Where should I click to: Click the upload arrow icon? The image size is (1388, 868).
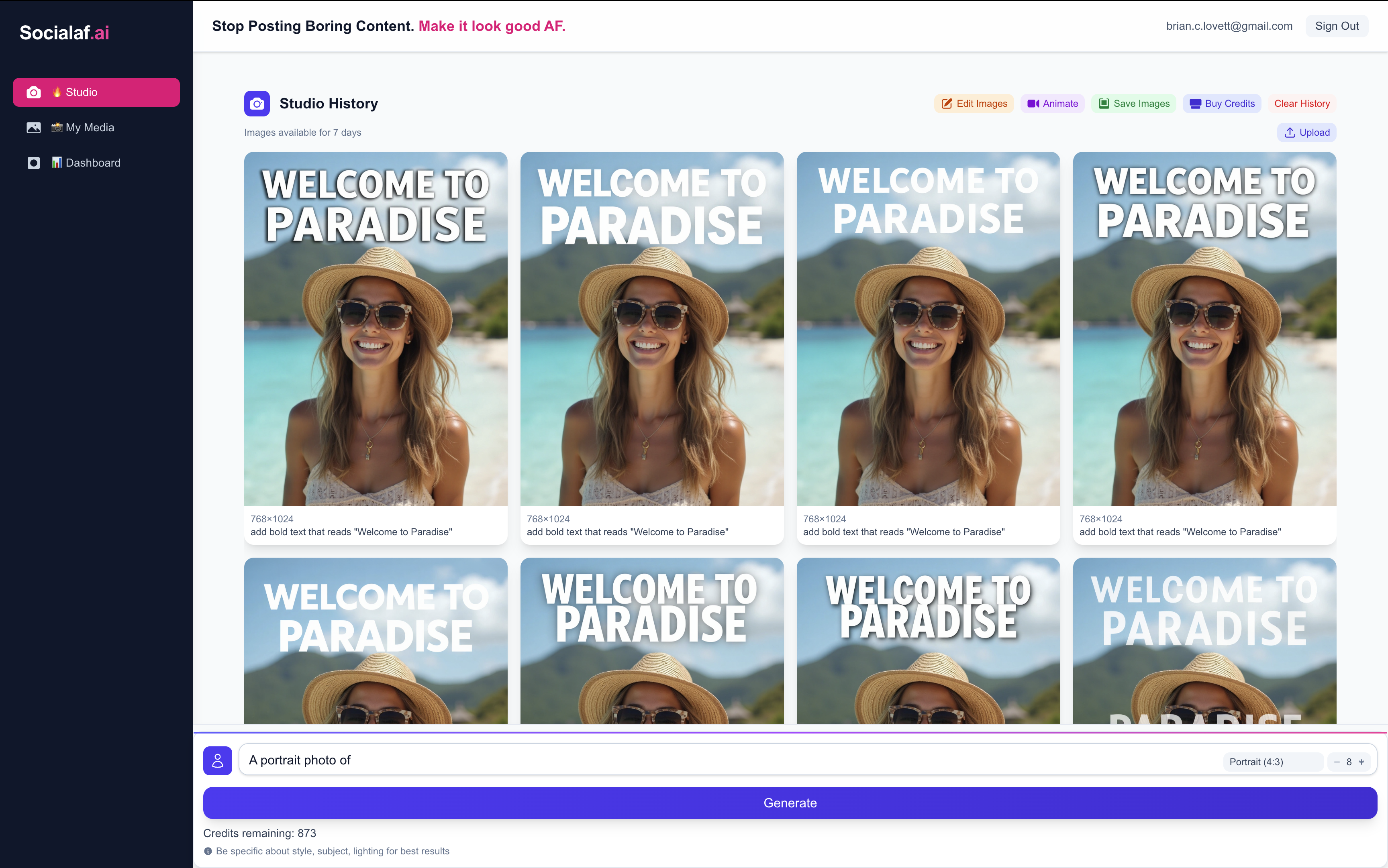pyautogui.click(x=1290, y=132)
